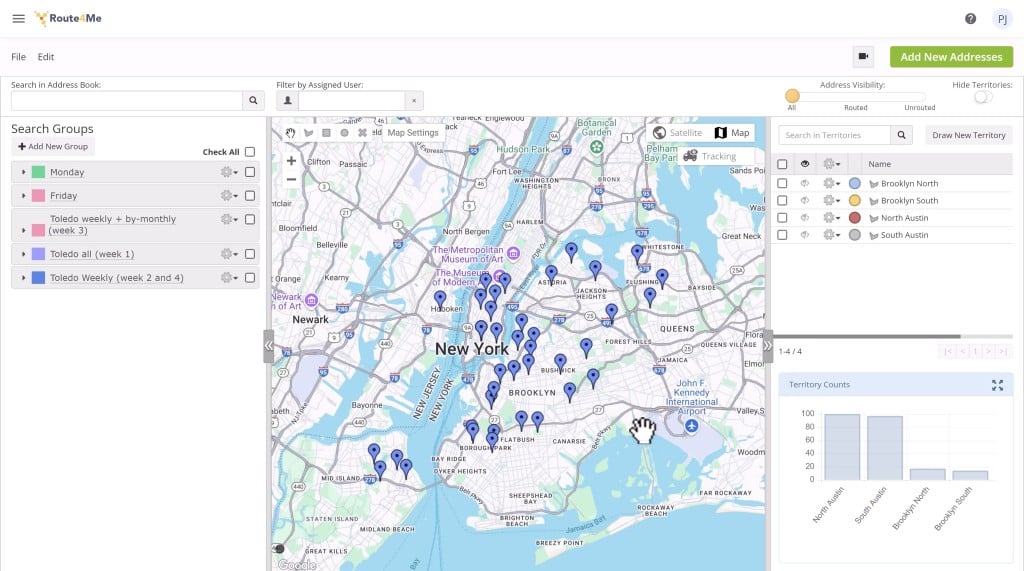Viewport: 1024px width, 571px height.
Task: Toggle the Check All groups checkbox
Action: 250,152
